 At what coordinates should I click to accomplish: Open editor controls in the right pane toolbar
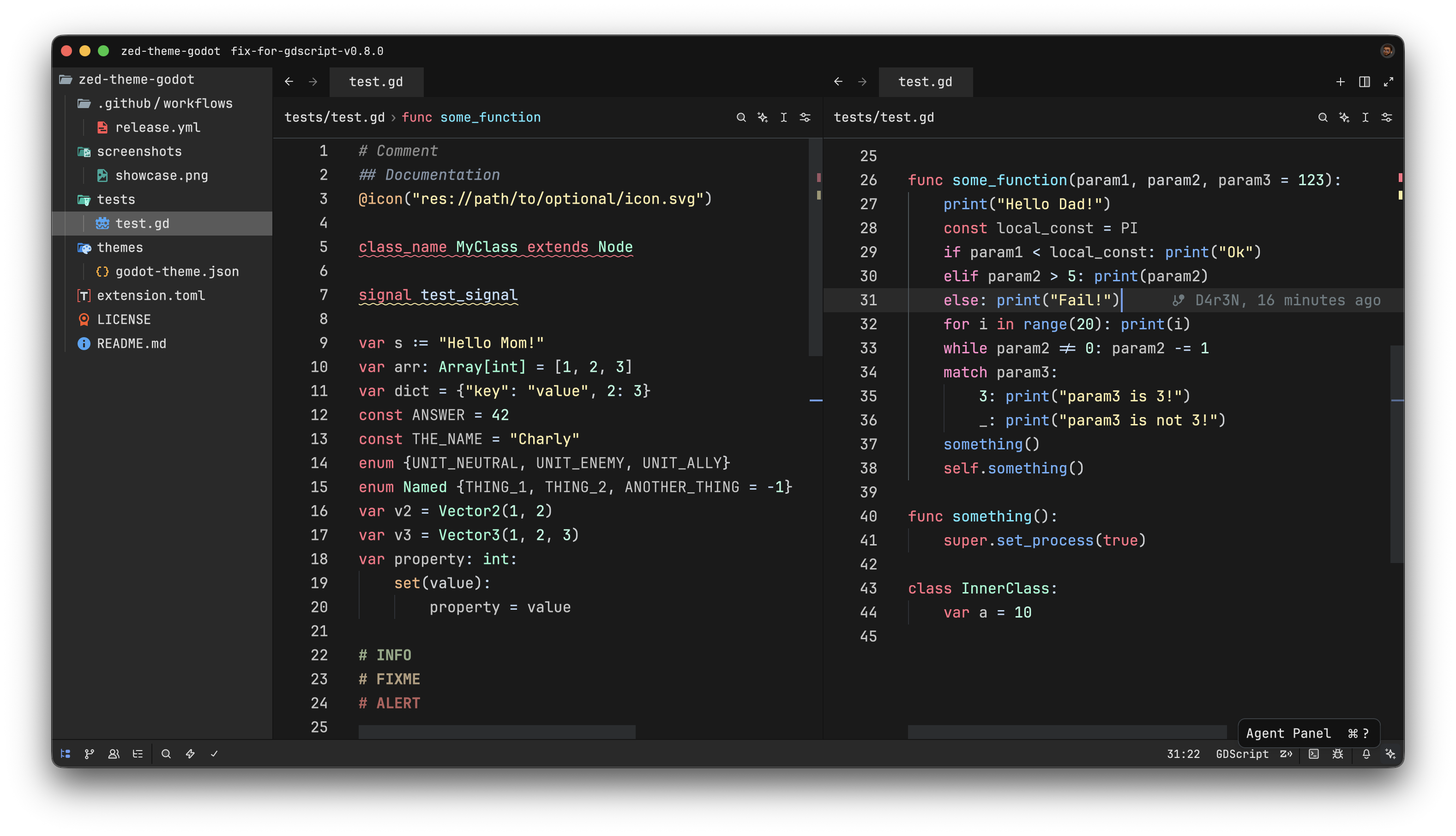(1387, 117)
